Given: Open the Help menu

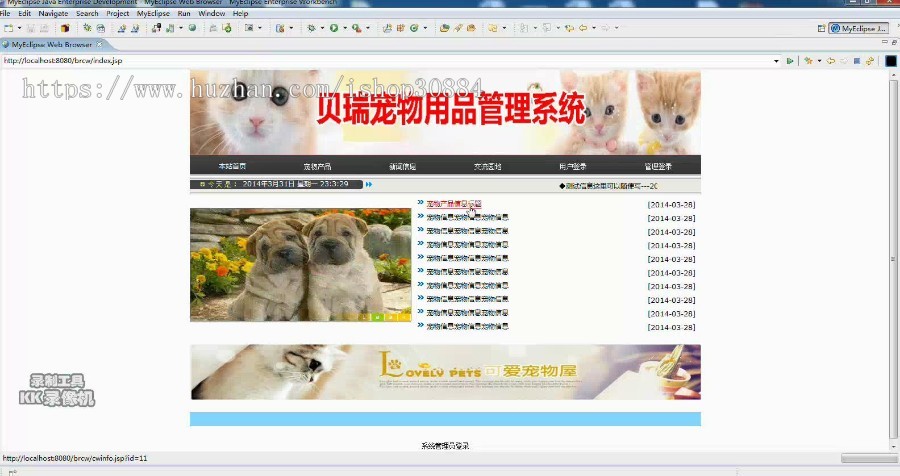Looking at the screenshot, I should point(240,13).
